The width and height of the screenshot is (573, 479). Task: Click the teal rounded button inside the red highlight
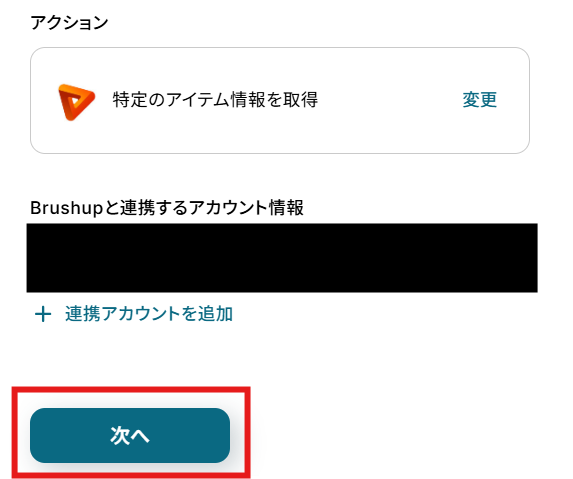click(x=130, y=435)
